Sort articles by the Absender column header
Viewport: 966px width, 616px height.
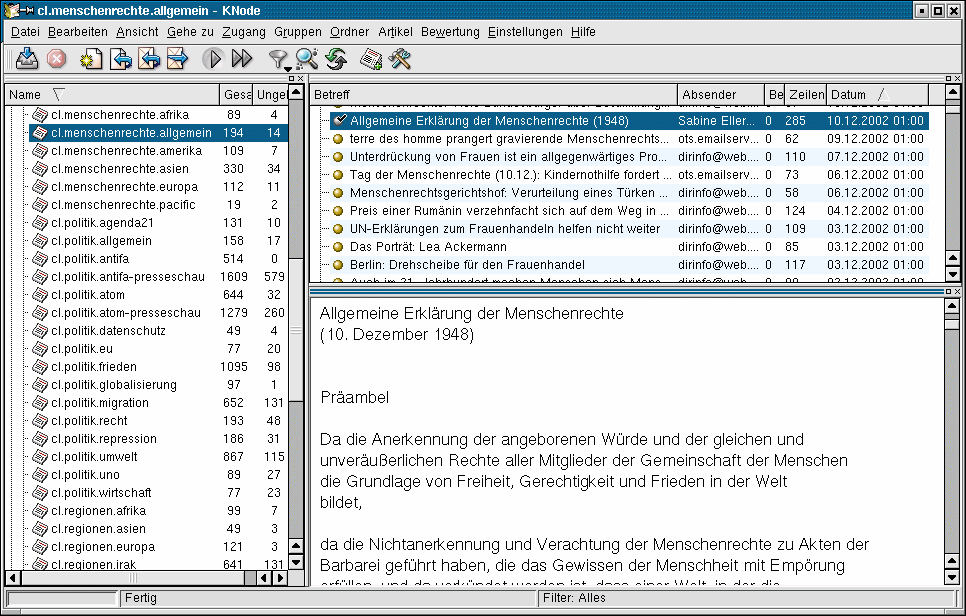(x=721, y=94)
